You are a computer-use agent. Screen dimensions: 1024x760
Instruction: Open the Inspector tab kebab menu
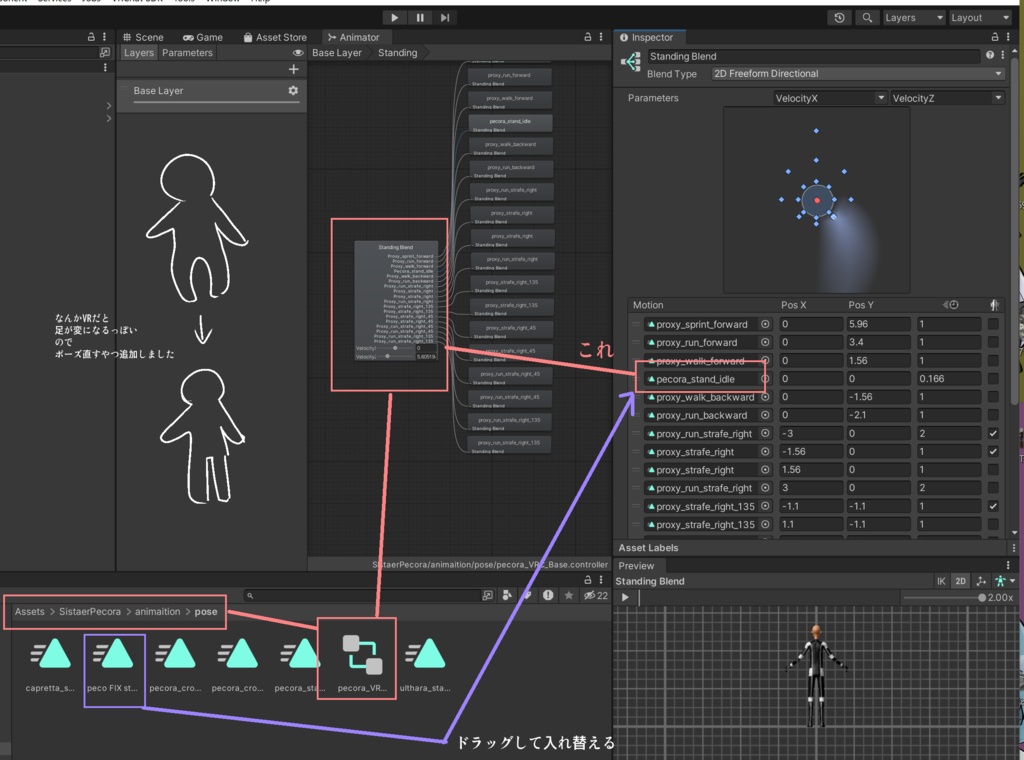[1008, 37]
